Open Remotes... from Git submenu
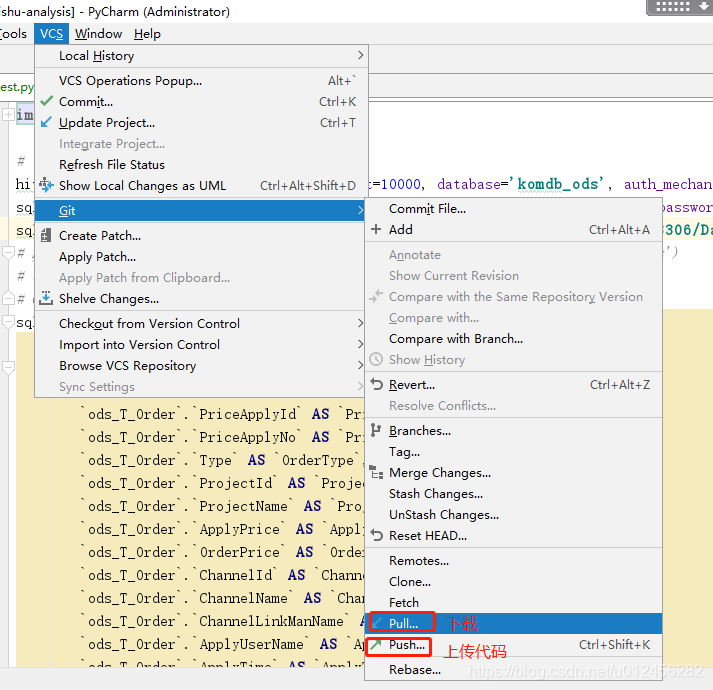The height and width of the screenshot is (690, 713). click(x=513, y=560)
